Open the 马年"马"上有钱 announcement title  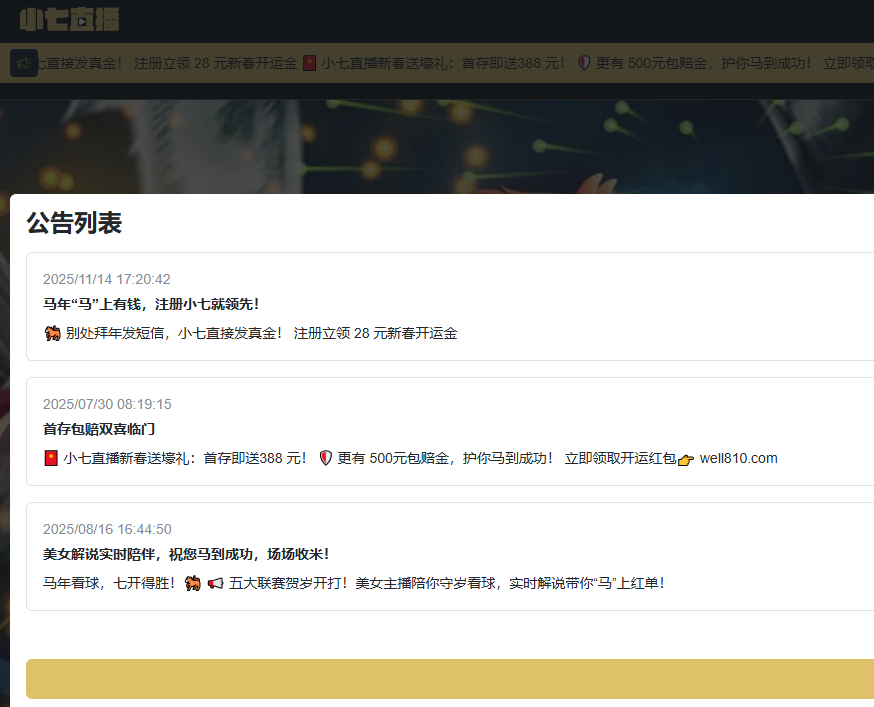click(144, 304)
